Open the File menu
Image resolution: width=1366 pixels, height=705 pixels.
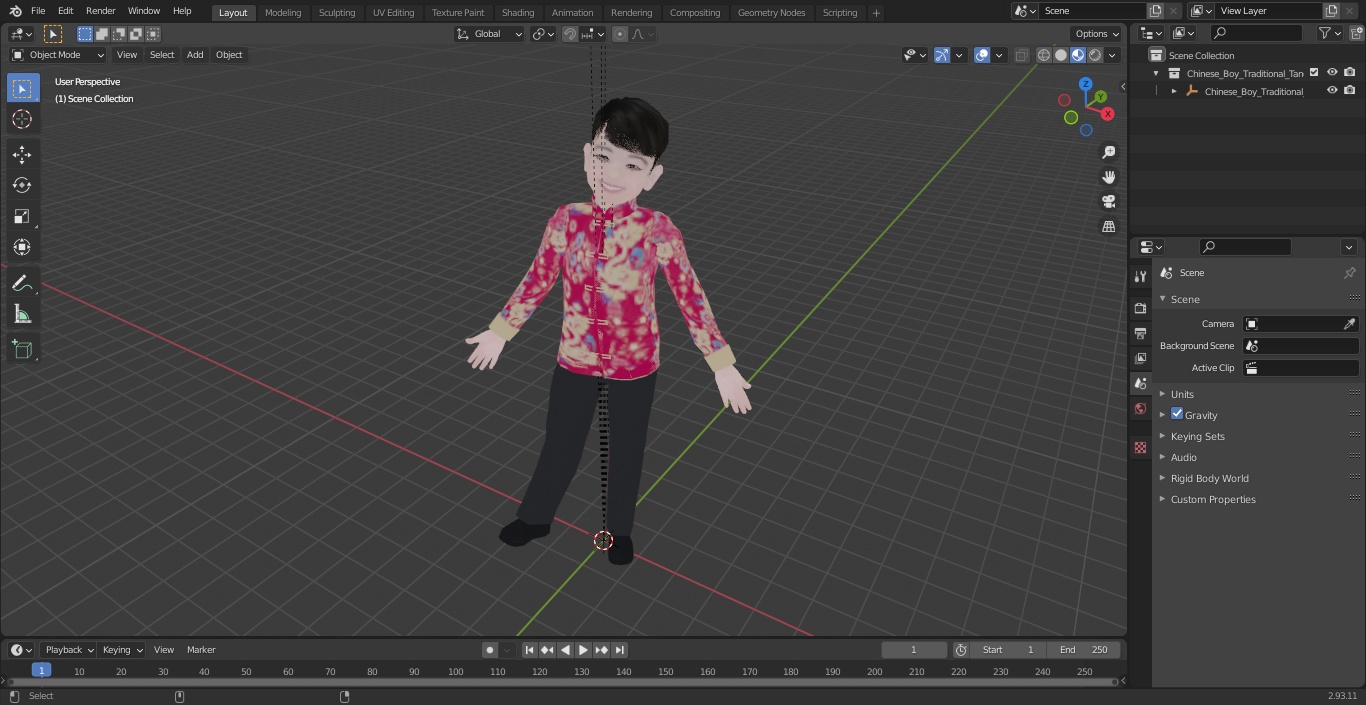coord(38,11)
